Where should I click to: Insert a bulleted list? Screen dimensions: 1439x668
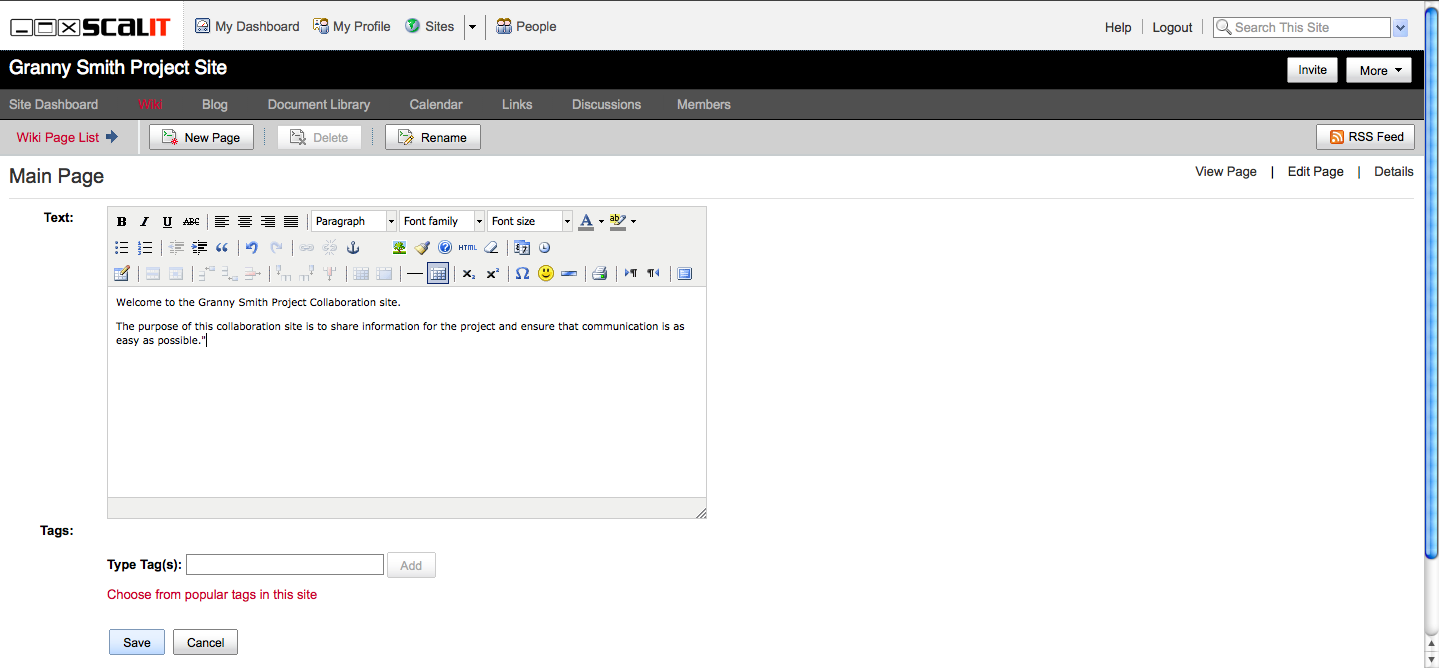pyautogui.click(x=122, y=248)
